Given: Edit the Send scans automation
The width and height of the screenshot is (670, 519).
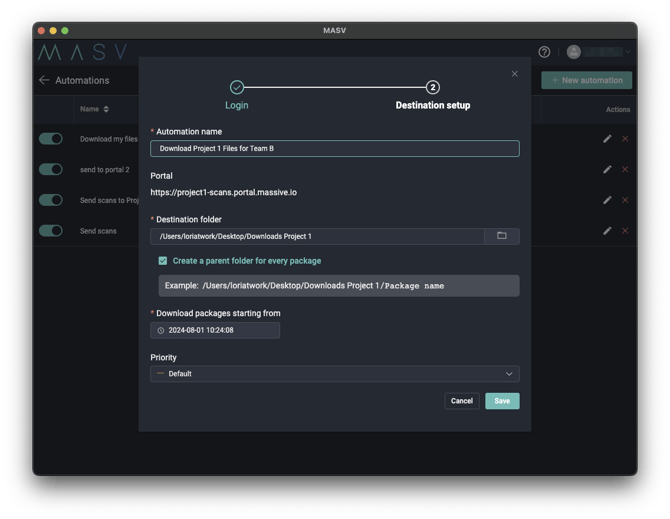Looking at the screenshot, I should [607, 231].
